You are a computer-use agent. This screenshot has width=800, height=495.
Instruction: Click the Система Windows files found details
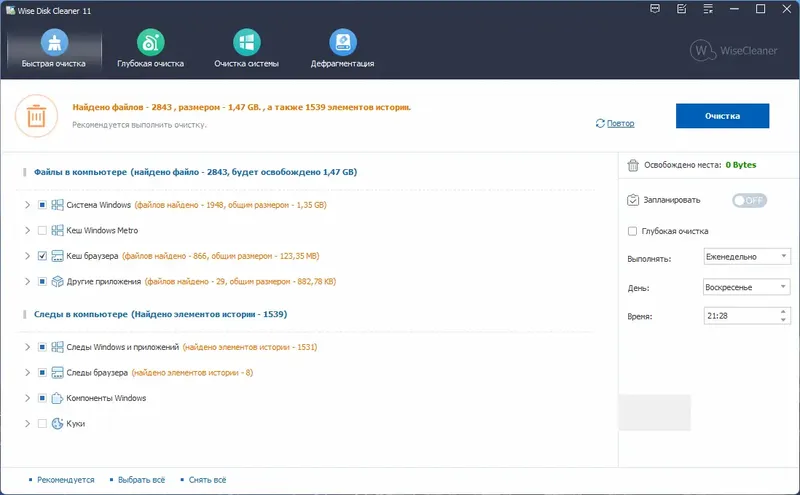(x=231, y=205)
